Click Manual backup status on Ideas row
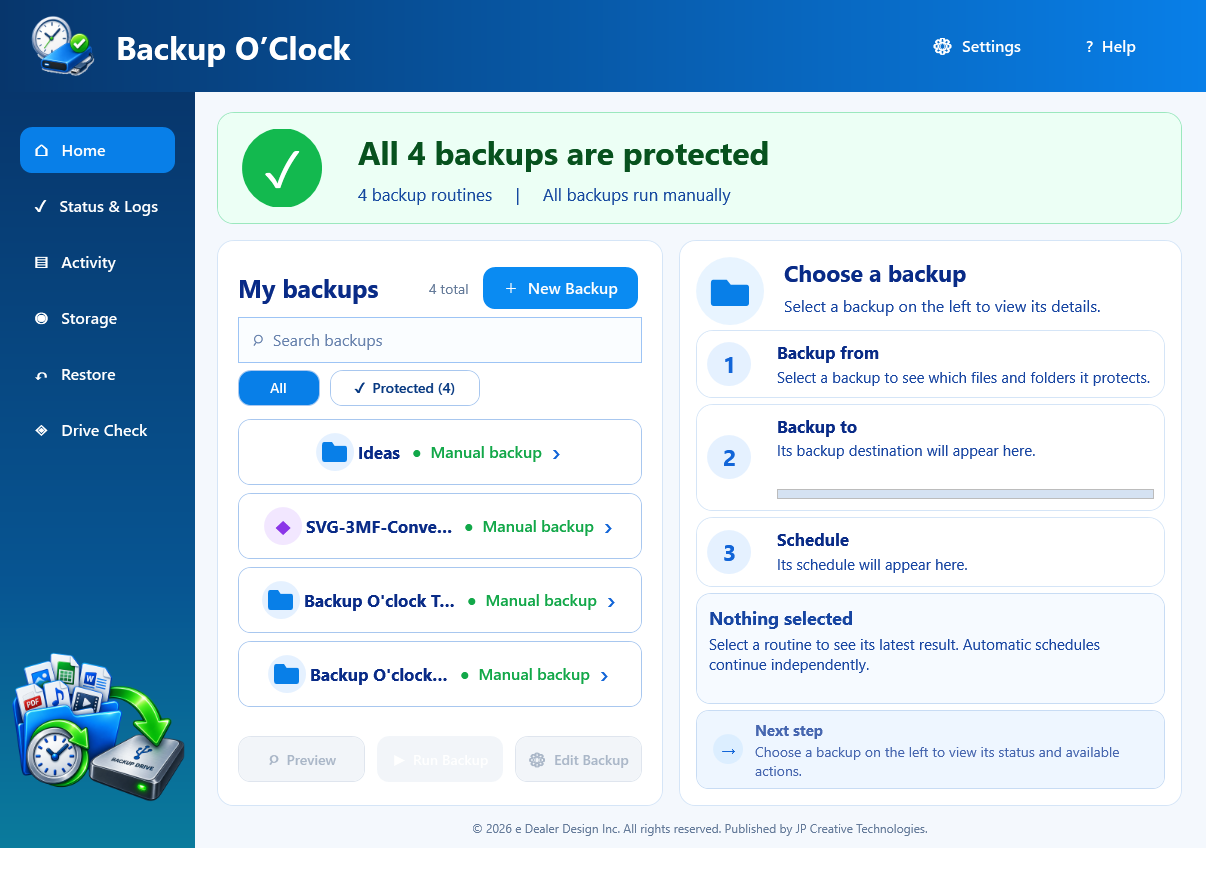 pos(486,453)
